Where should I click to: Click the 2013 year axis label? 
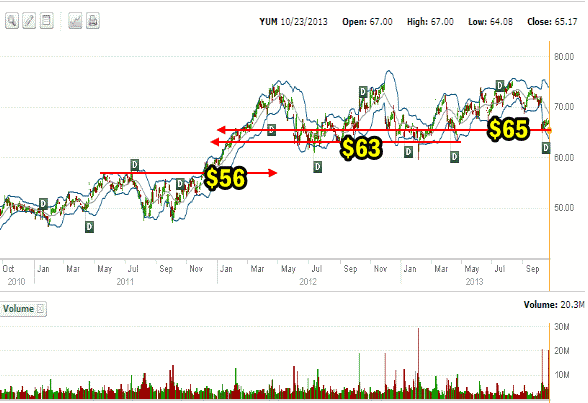point(474,282)
